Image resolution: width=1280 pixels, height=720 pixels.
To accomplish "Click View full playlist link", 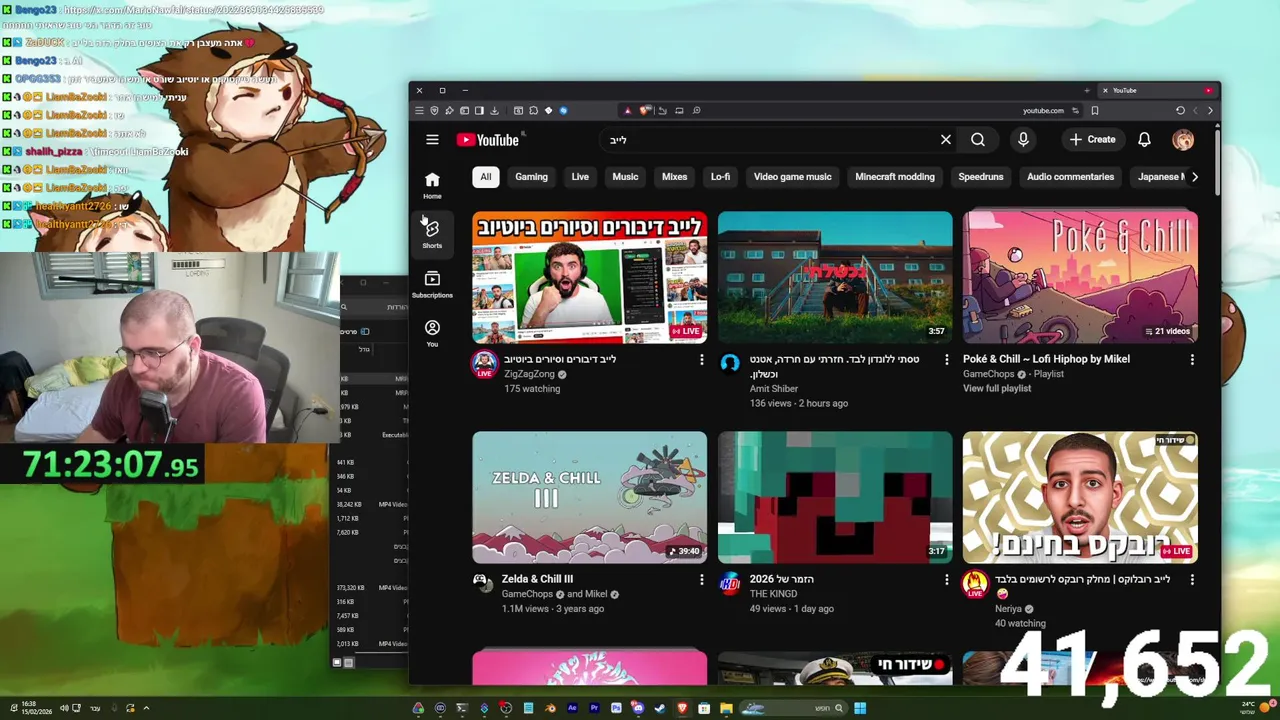I will point(996,388).
